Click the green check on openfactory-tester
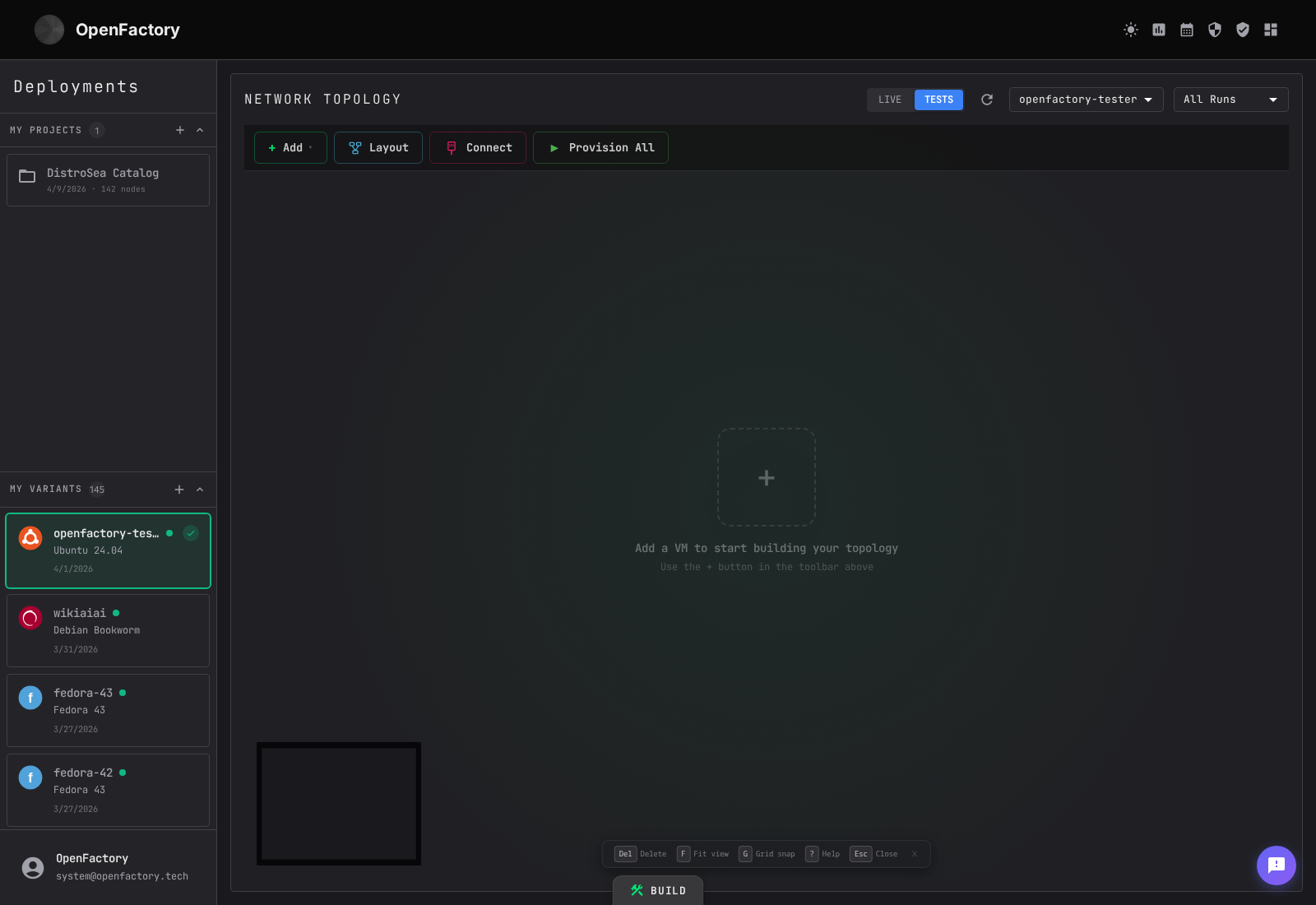1316x905 pixels. [x=191, y=533]
